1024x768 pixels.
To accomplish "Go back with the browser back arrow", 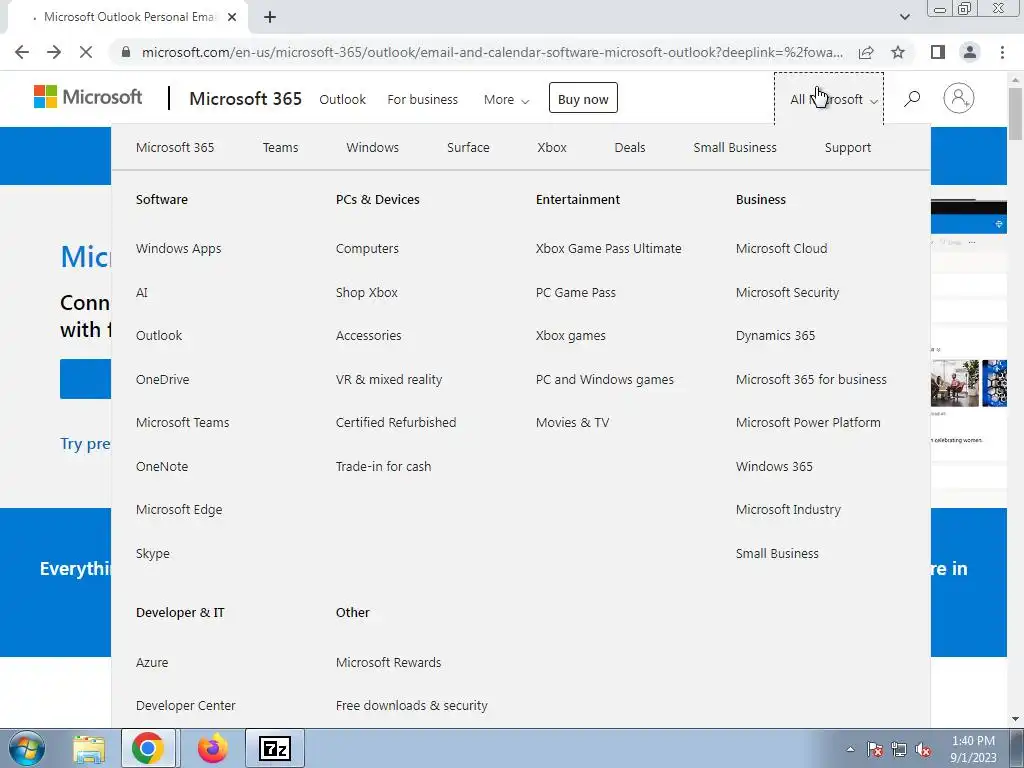I will click(x=22, y=52).
